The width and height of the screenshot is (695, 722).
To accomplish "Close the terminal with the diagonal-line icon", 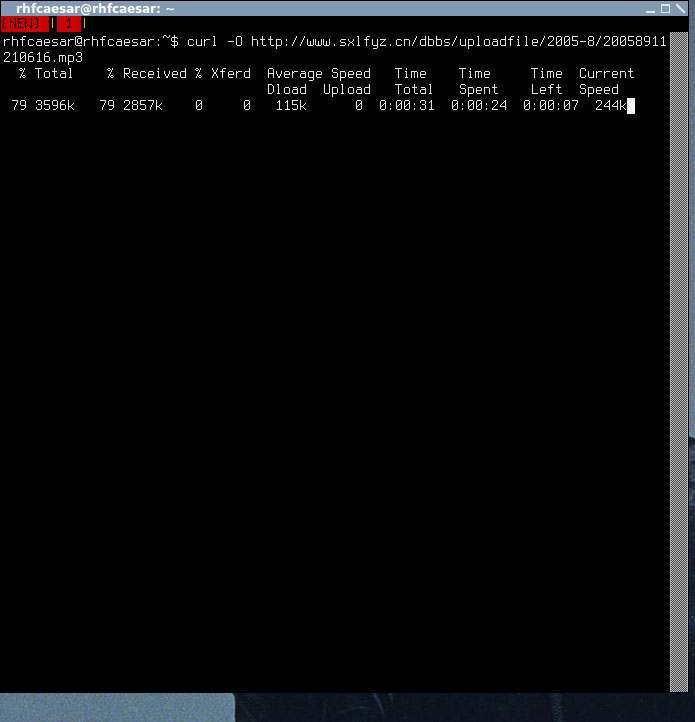I will coord(681,9).
